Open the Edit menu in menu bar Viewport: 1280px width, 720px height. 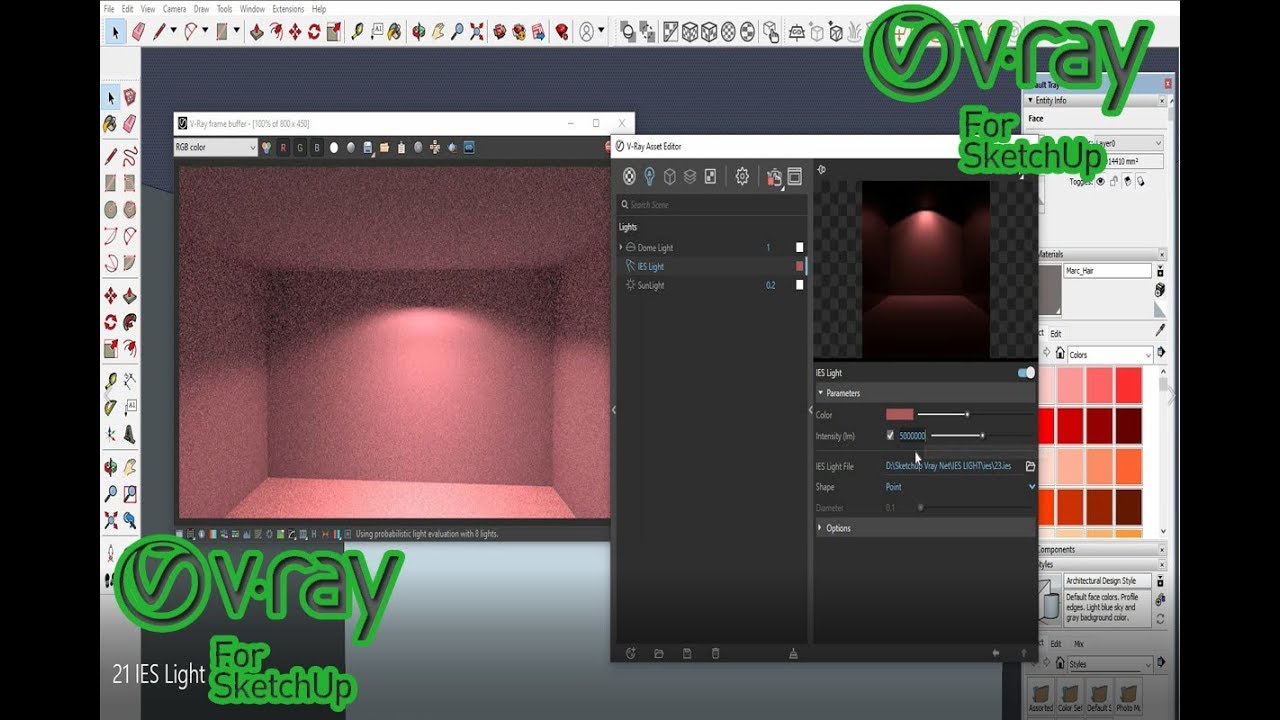(128, 9)
